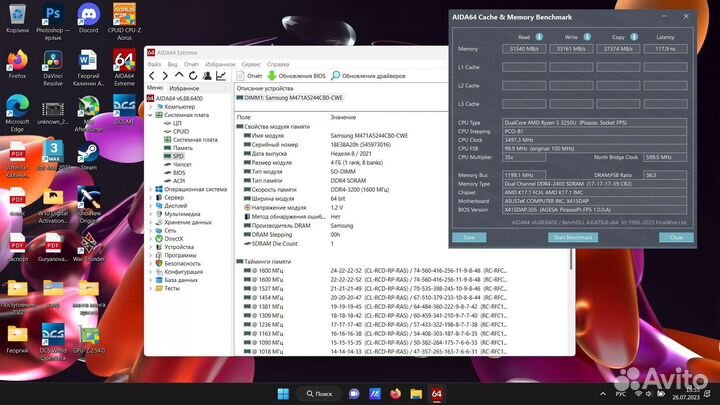Open the graph chart icon in AIDA64 toolbar
The image size is (720, 405).
click(221, 76)
